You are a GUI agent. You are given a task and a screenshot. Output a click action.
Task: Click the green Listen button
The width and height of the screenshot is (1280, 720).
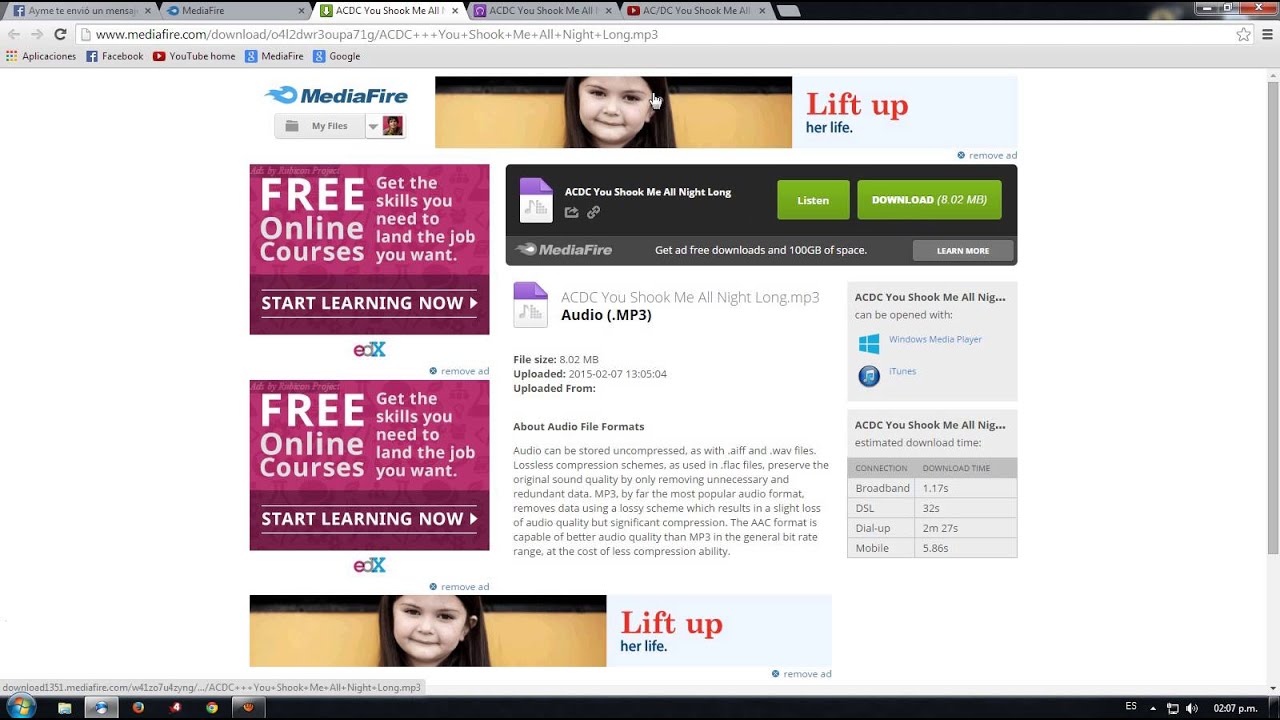click(x=813, y=200)
